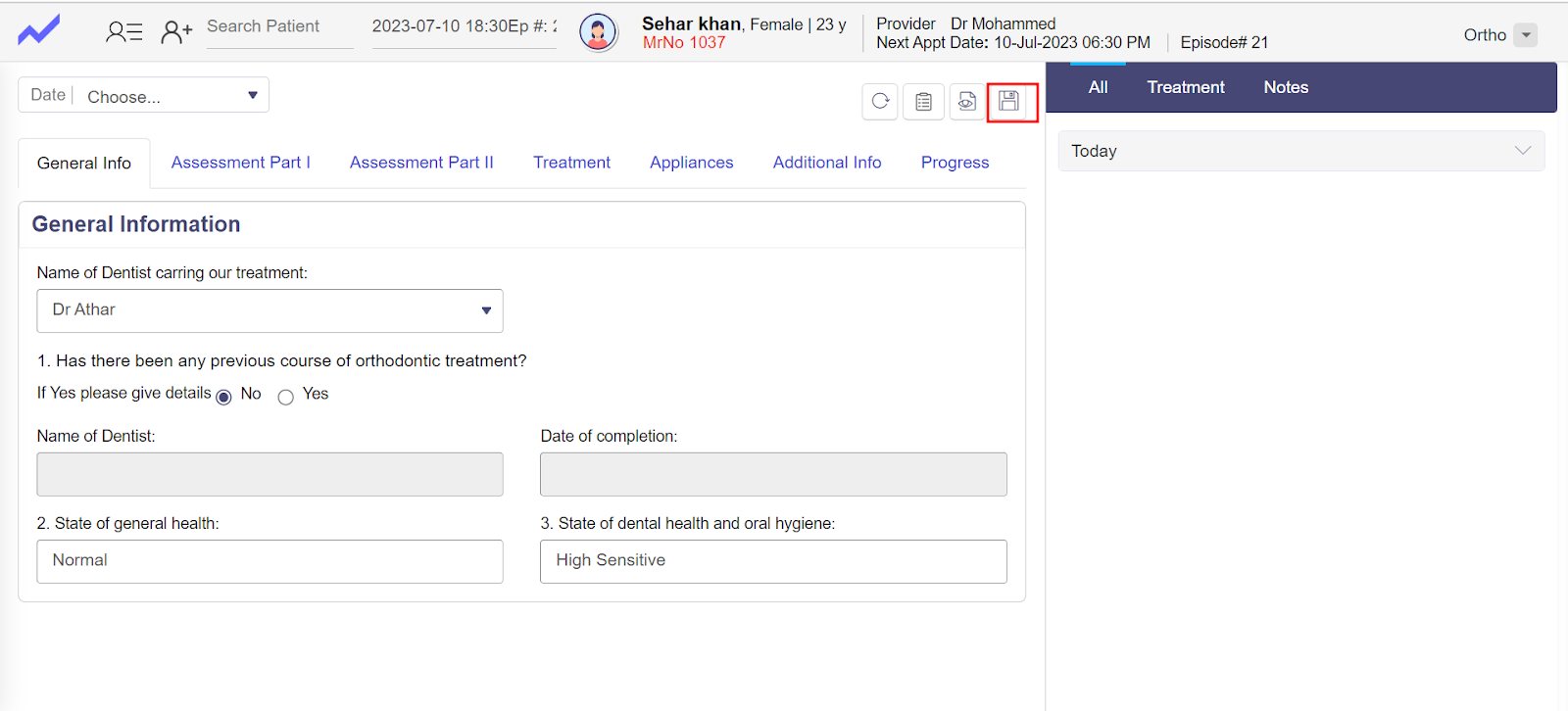The image size is (1568, 711).
Task: Open the Date Choose dropdown
Action: [x=144, y=95]
